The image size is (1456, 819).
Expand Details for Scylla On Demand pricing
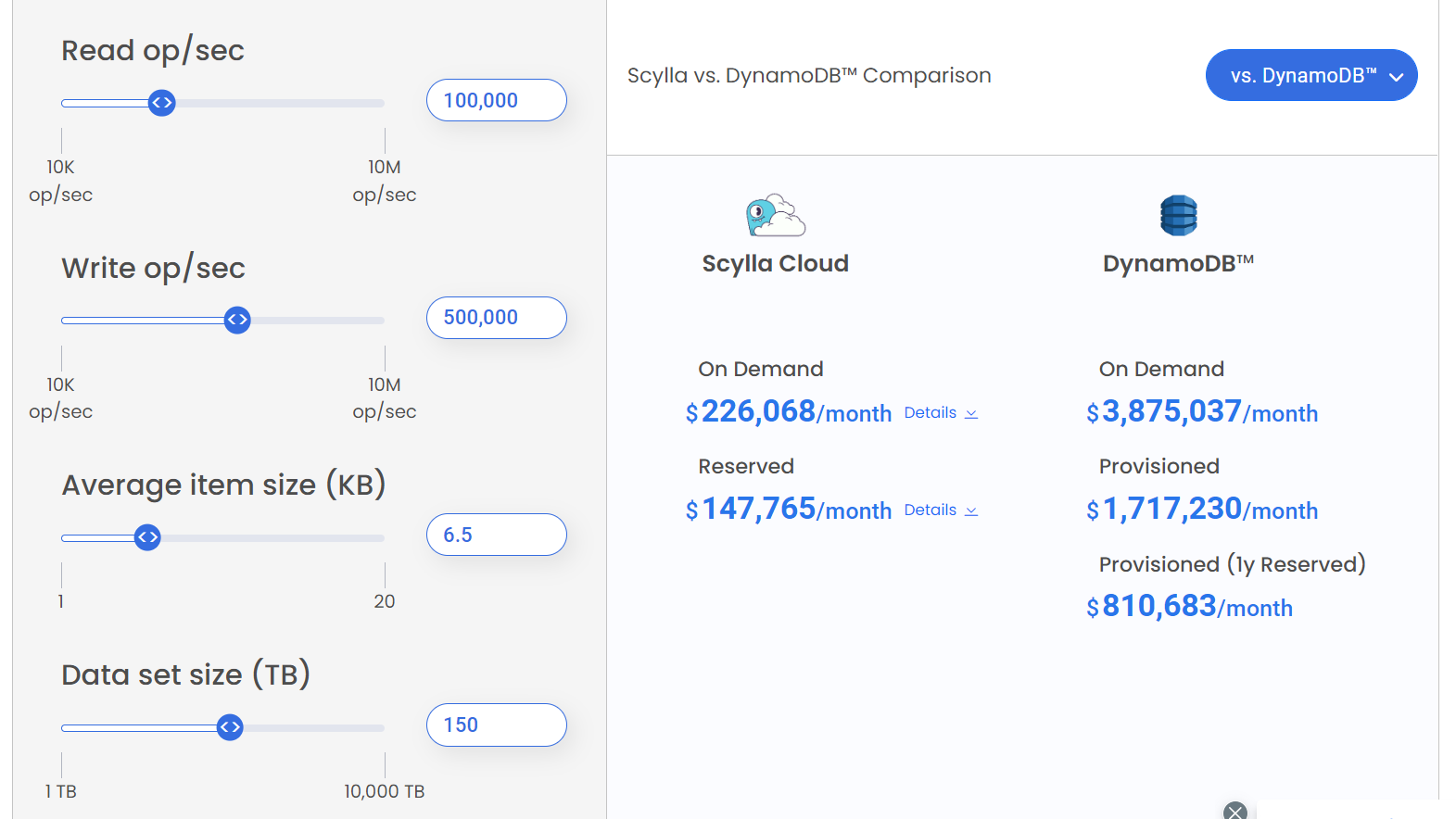(941, 413)
